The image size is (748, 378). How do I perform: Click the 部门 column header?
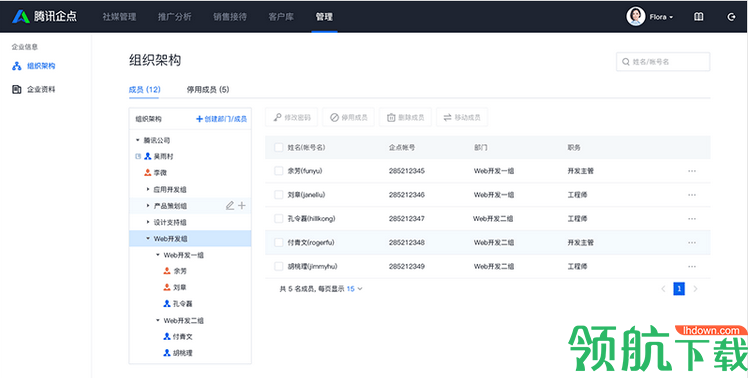pos(480,147)
